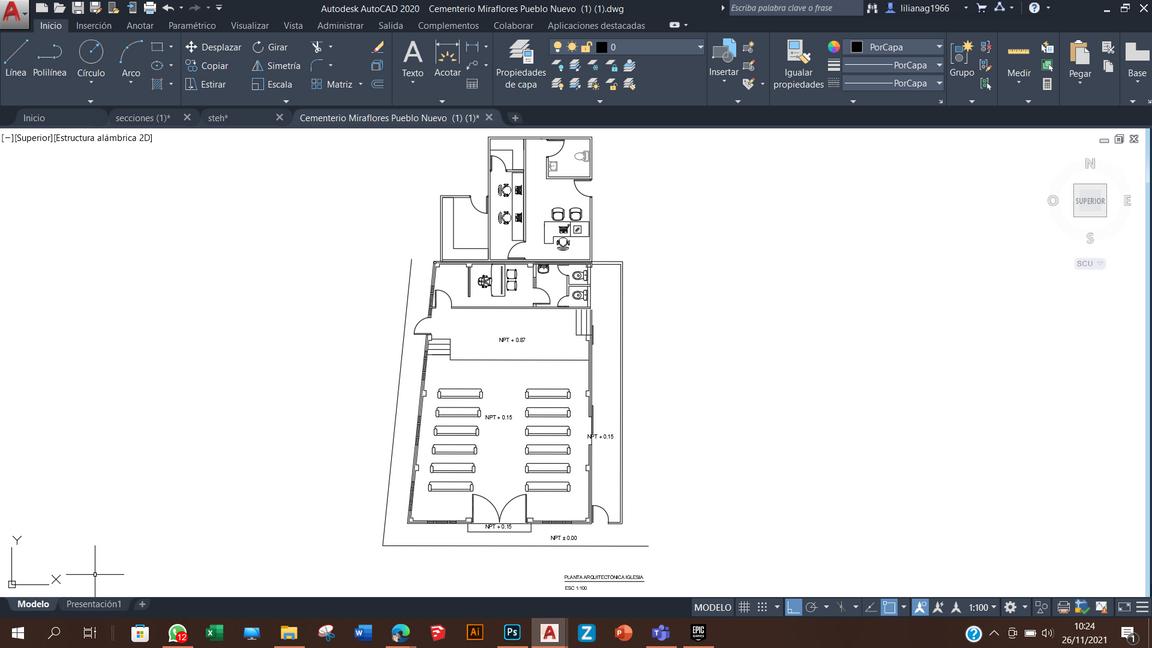Click the PorCapa black color swatch
1152x648 pixels.
coord(857,47)
